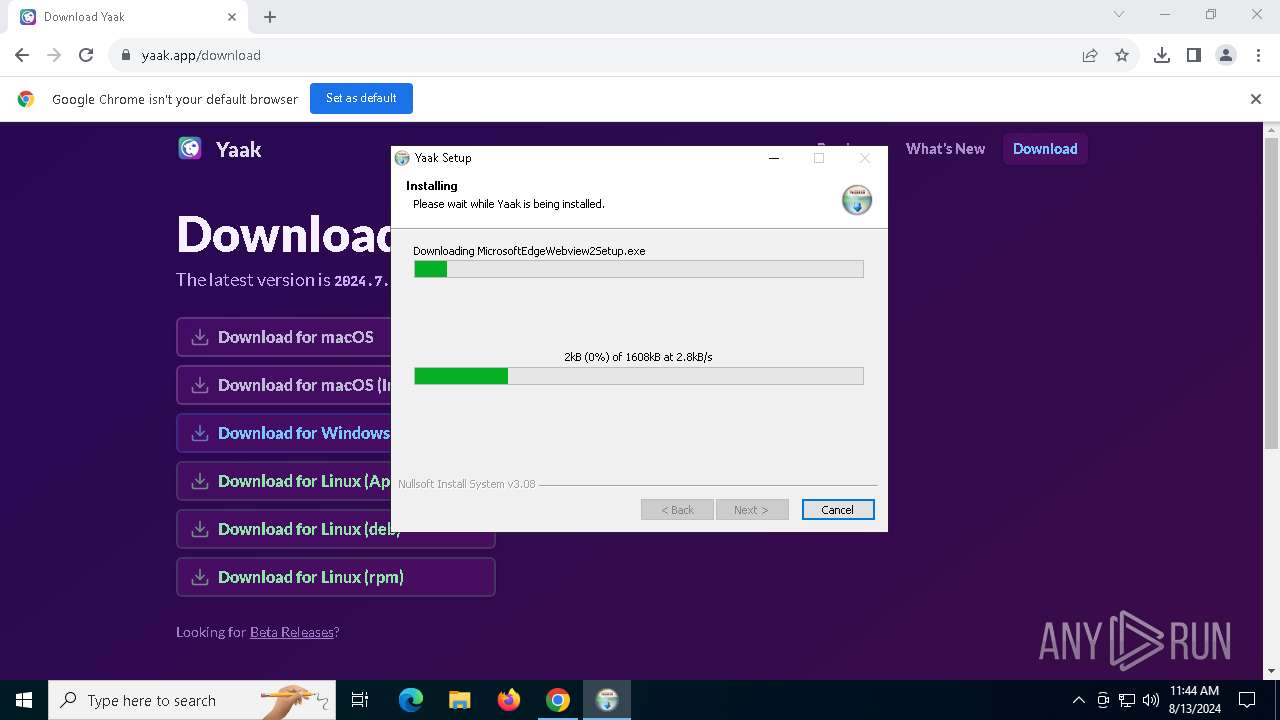Show hidden system tray icons

click(x=1078, y=700)
